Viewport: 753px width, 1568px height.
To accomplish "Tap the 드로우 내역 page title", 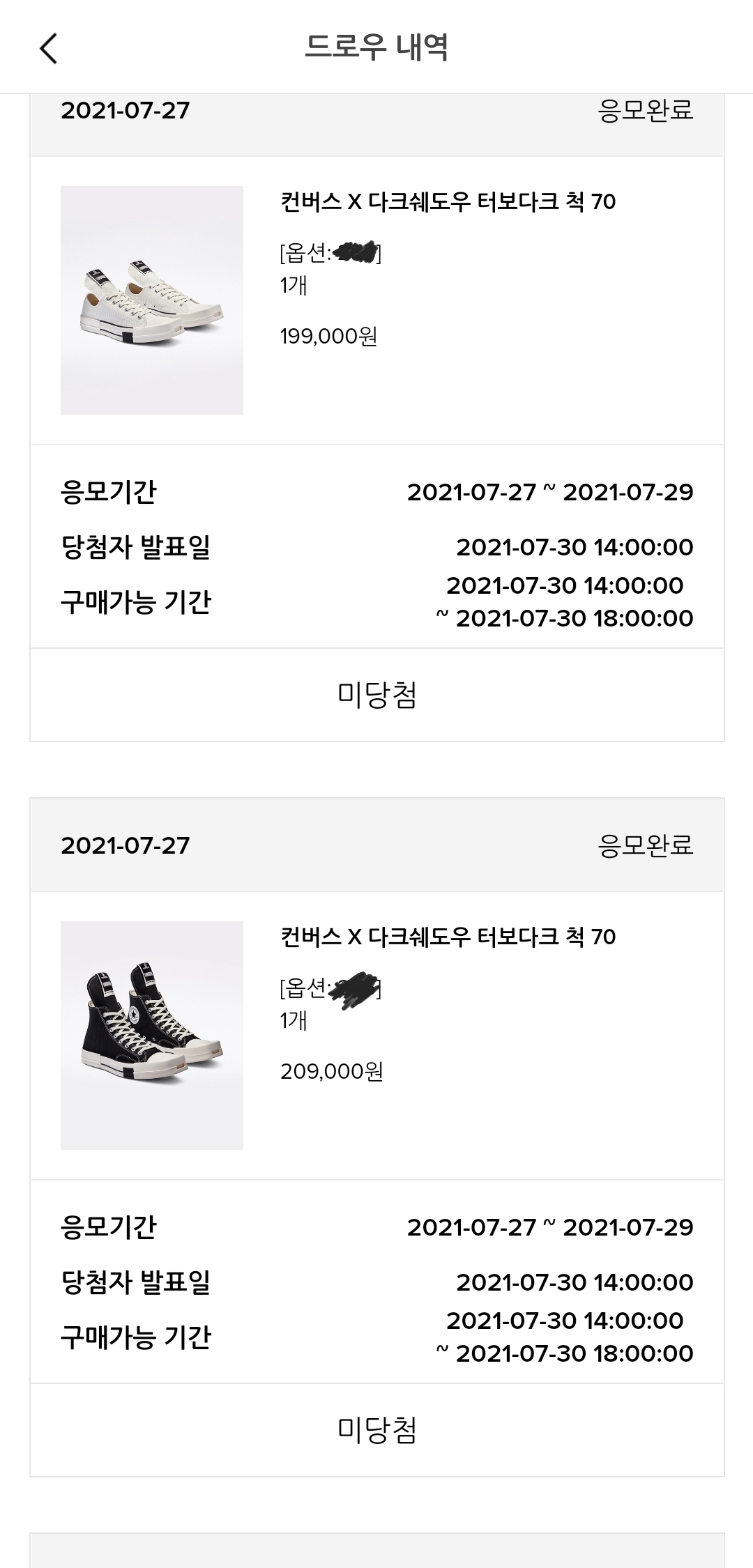I will [376, 47].
